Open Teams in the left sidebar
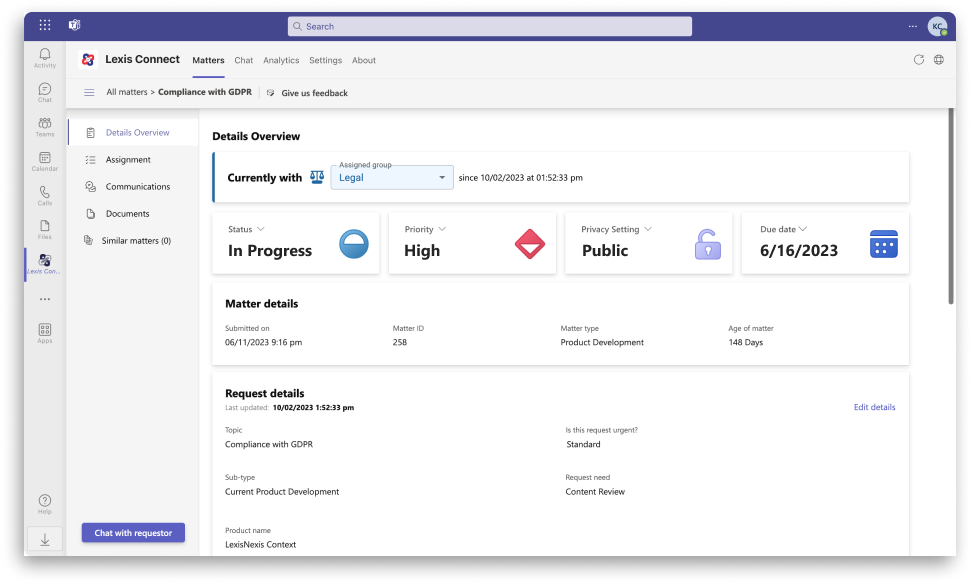This screenshot has height=584, width=972. coord(45,126)
